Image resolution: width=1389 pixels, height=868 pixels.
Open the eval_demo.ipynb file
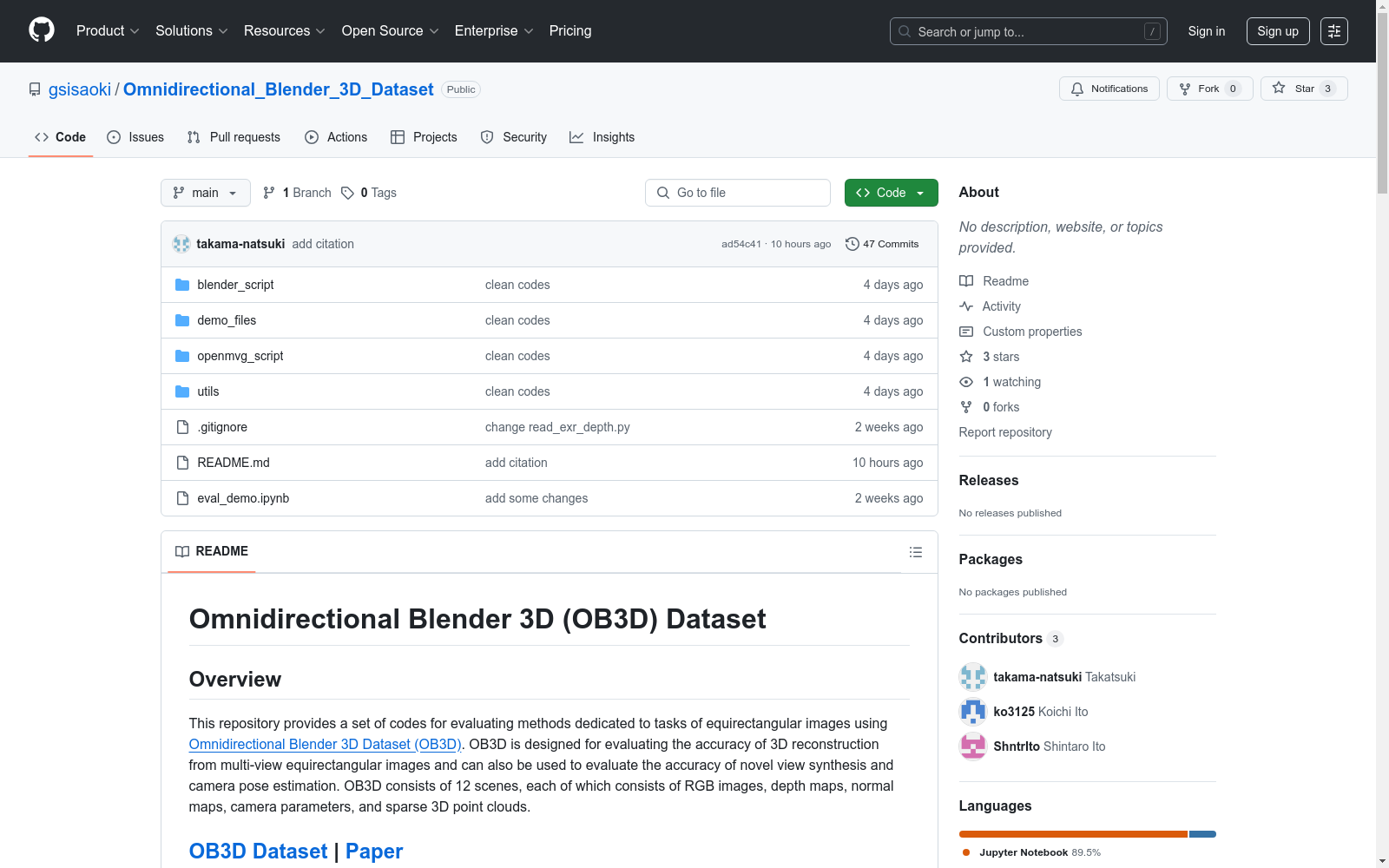[243, 498]
